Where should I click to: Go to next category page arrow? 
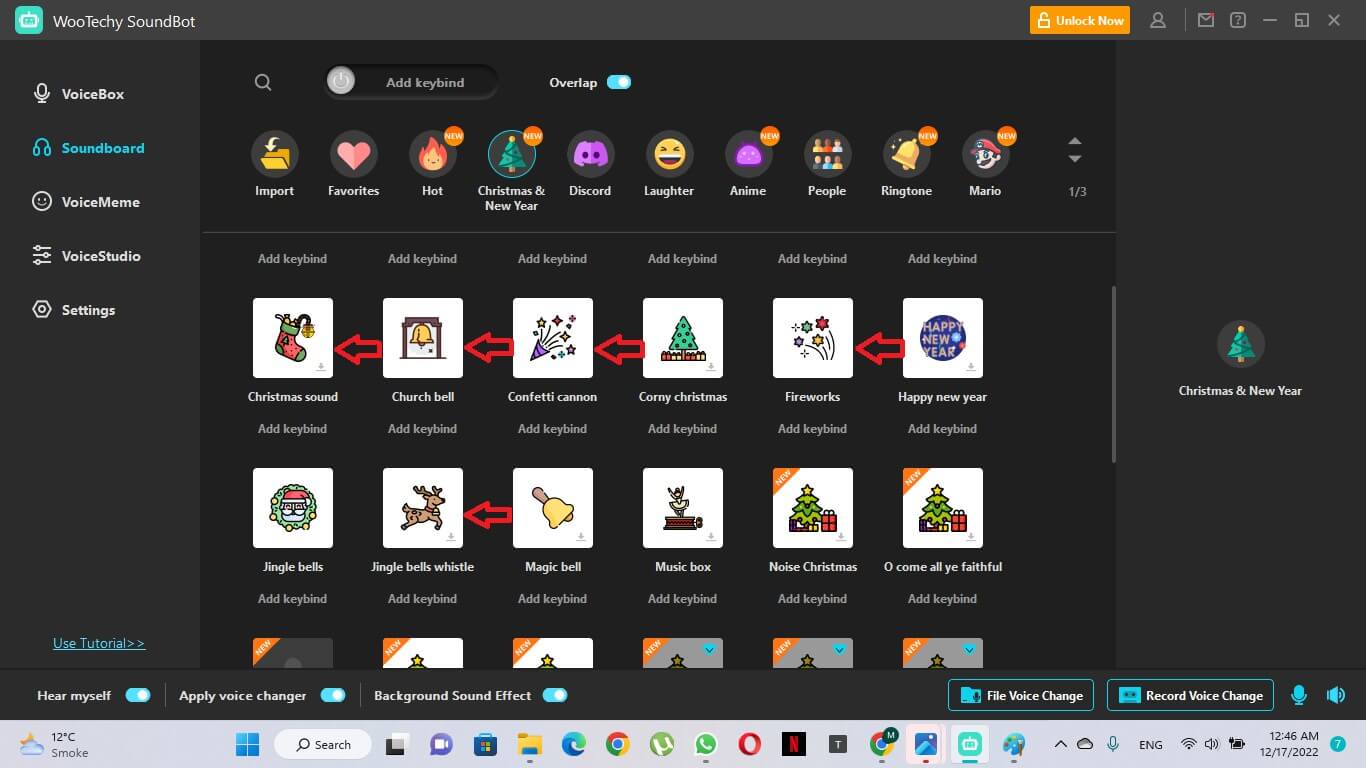click(1075, 160)
